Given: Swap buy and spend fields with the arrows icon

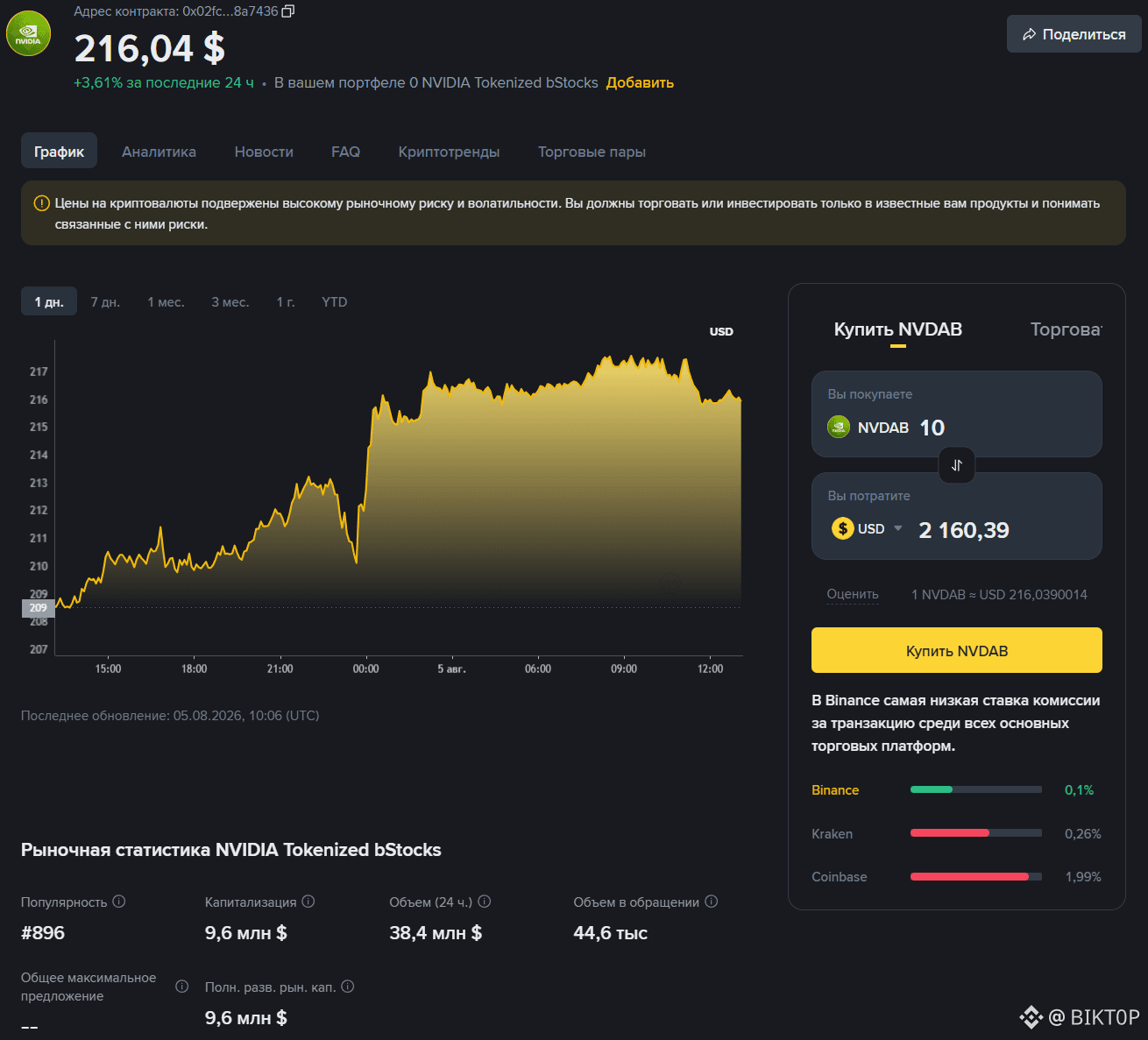Looking at the screenshot, I should point(957,465).
